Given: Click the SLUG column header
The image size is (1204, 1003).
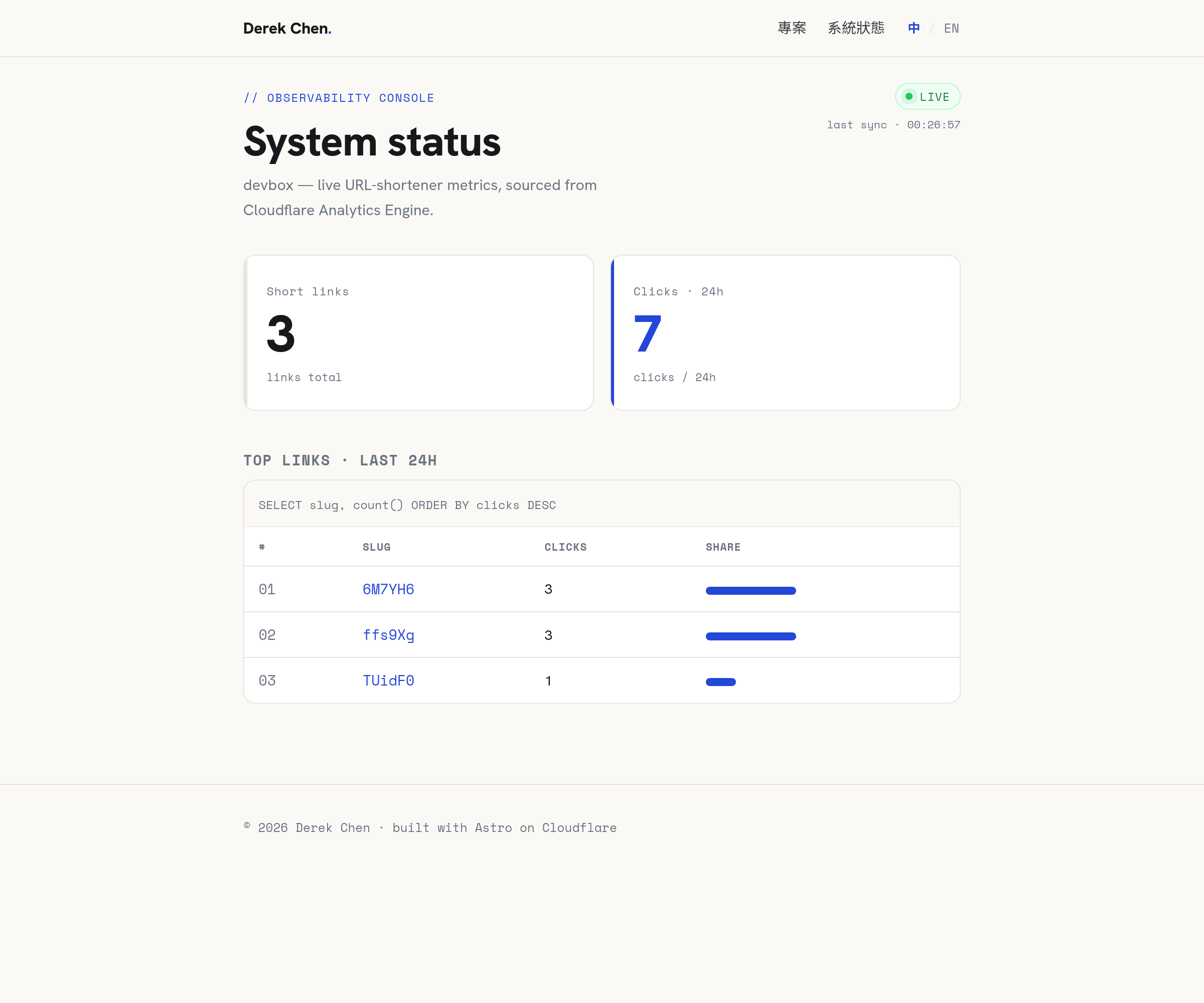Looking at the screenshot, I should [x=377, y=547].
